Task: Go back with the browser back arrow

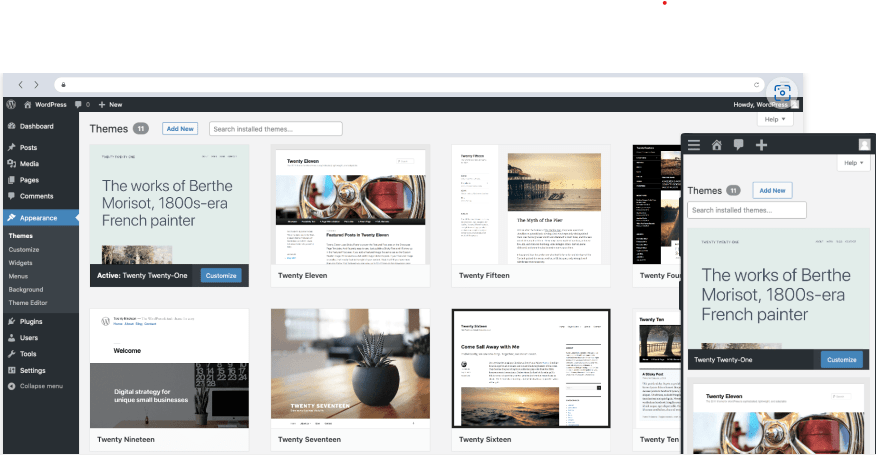Action: 21,85
